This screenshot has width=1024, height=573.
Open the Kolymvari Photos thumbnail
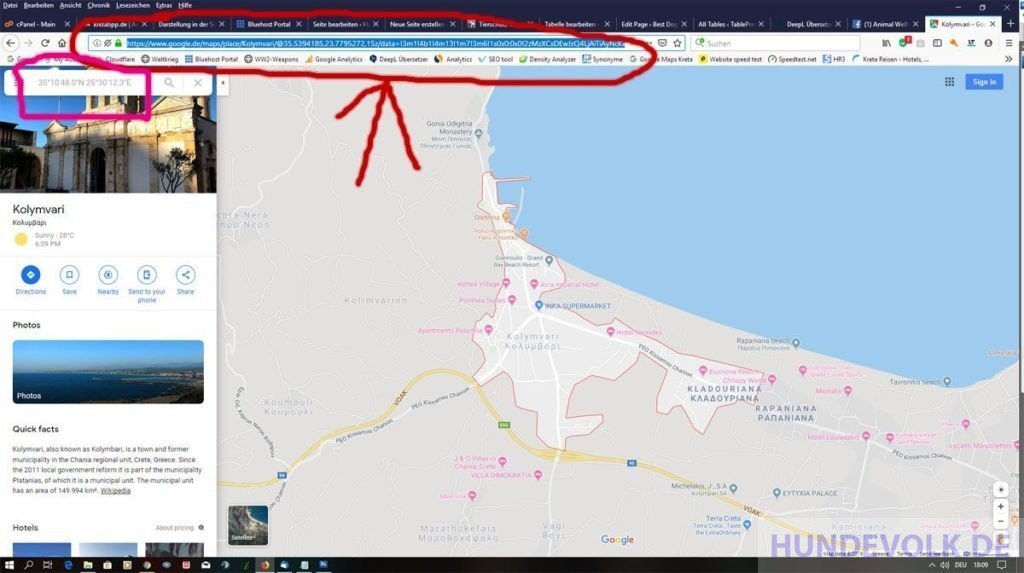click(x=108, y=372)
